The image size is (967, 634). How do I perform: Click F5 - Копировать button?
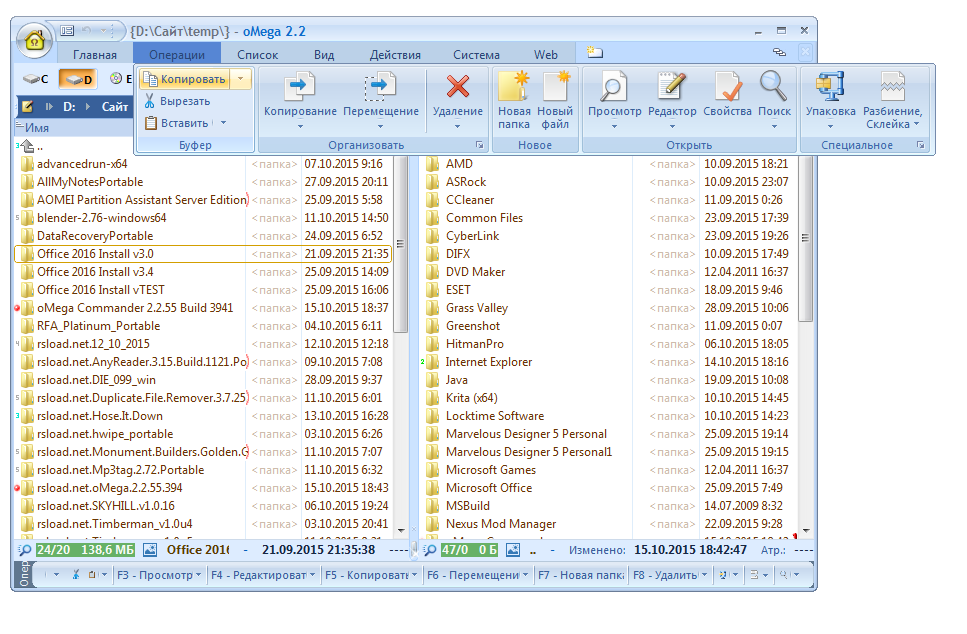click(x=371, y=575)
